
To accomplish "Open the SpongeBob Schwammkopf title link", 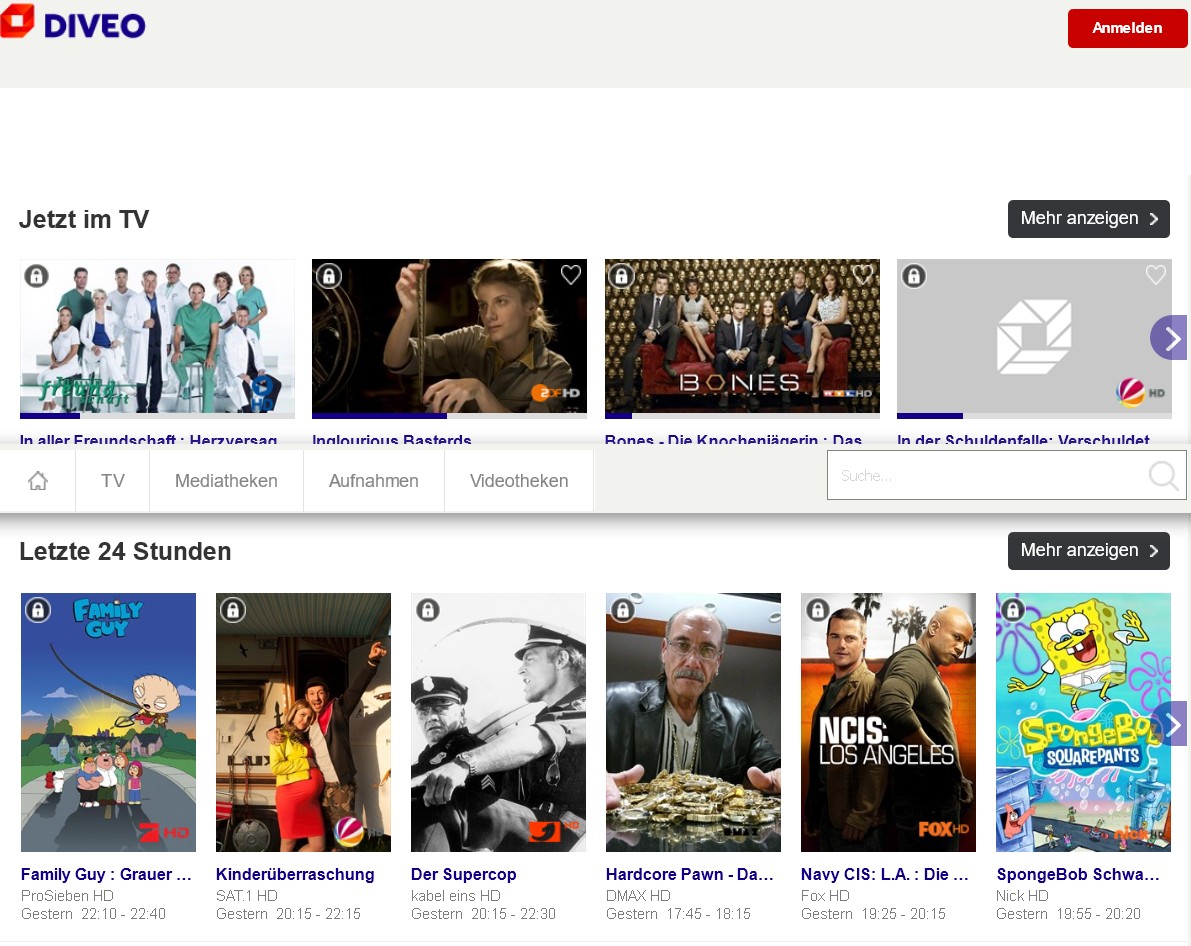I will pos(1078,875).
